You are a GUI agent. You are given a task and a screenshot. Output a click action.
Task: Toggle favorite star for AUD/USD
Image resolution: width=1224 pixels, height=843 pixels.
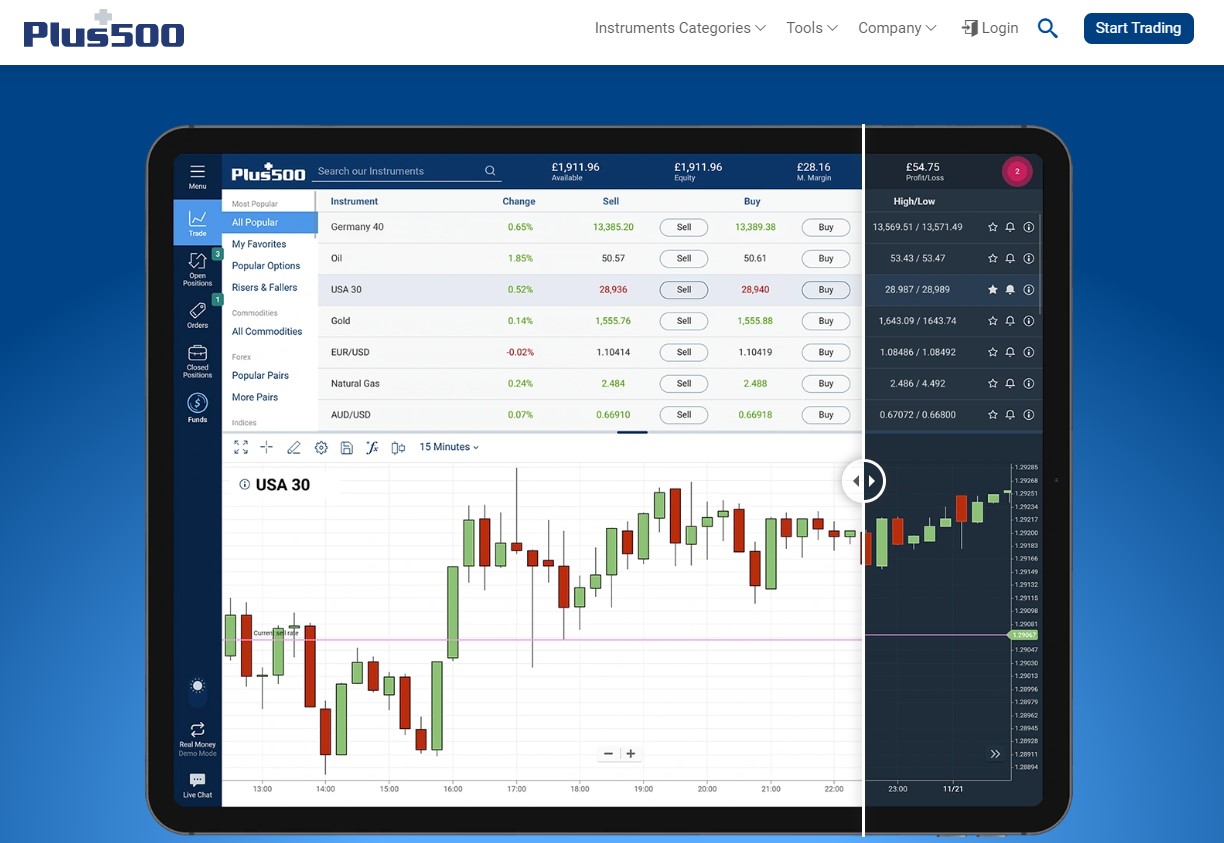click(993, 414)
